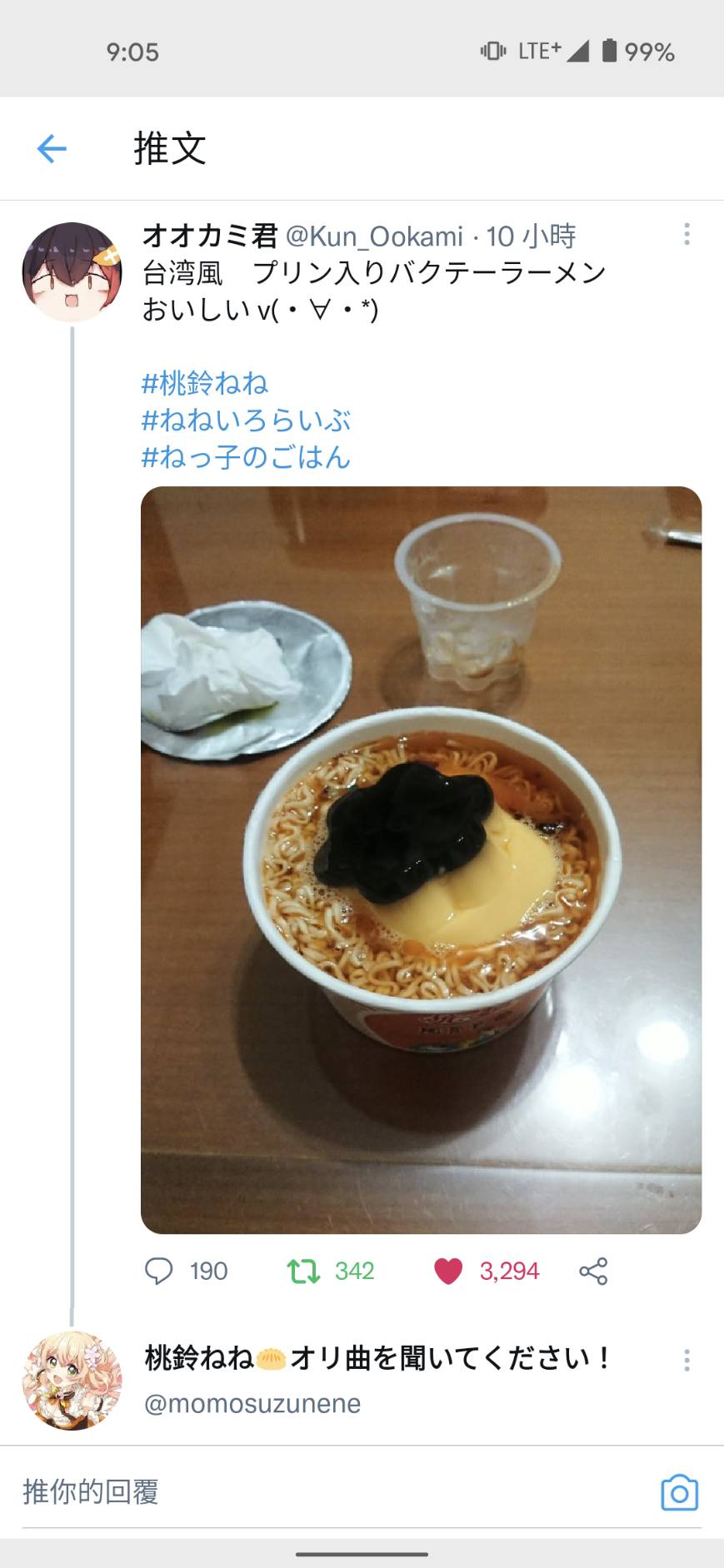Screen dimensions: 724x1568
Task: Open オオカミ君's profile avatar
Action: click(x=72, y=272)
